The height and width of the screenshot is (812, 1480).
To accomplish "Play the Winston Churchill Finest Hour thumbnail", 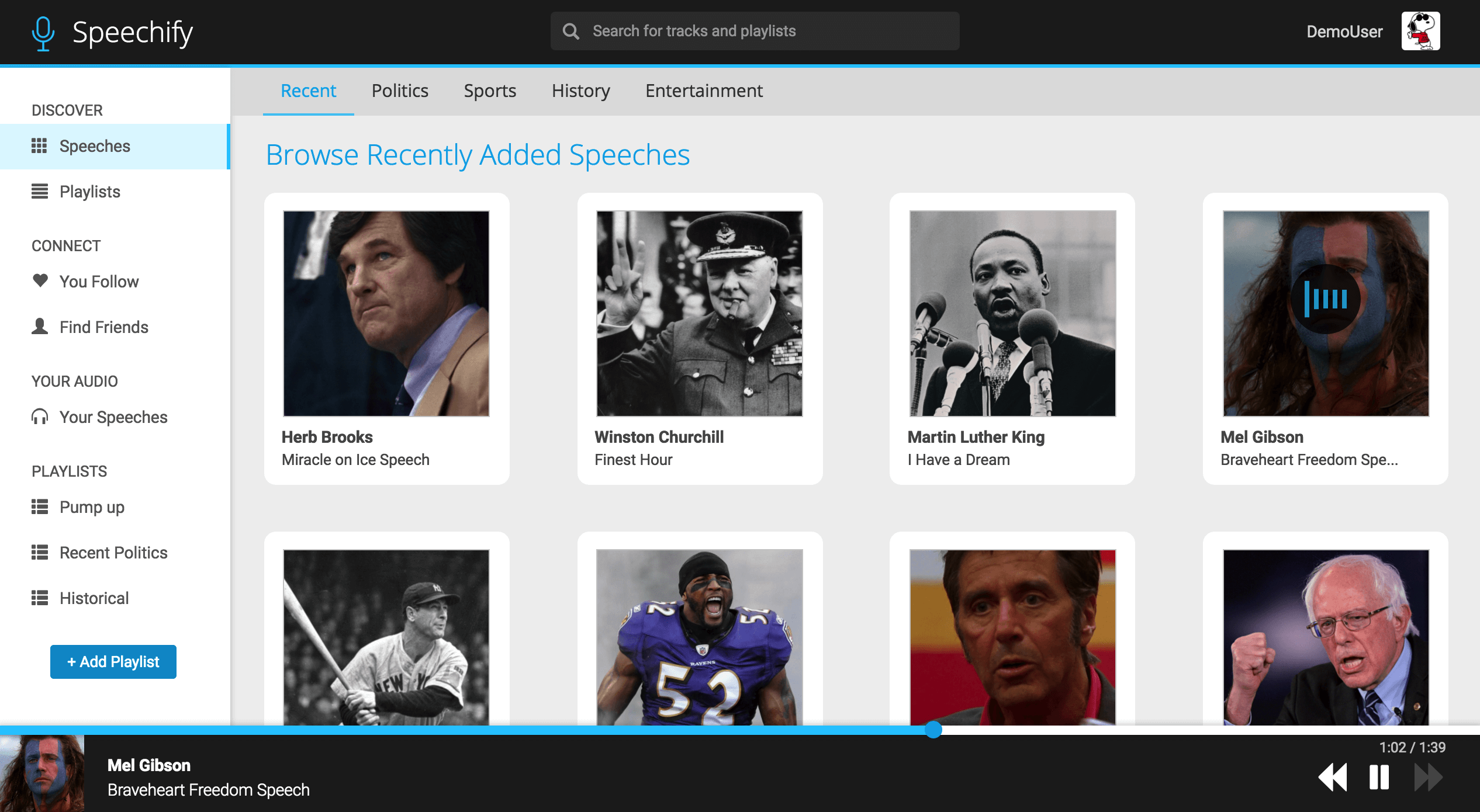I will [699, 314].
